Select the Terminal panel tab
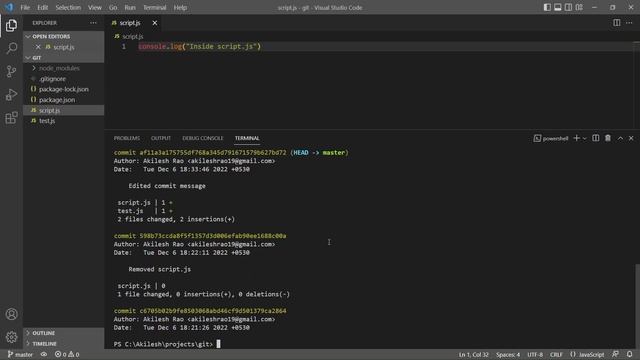Viewport: 640px width, 360px height. pyautogui.click(x=247, y=138)
